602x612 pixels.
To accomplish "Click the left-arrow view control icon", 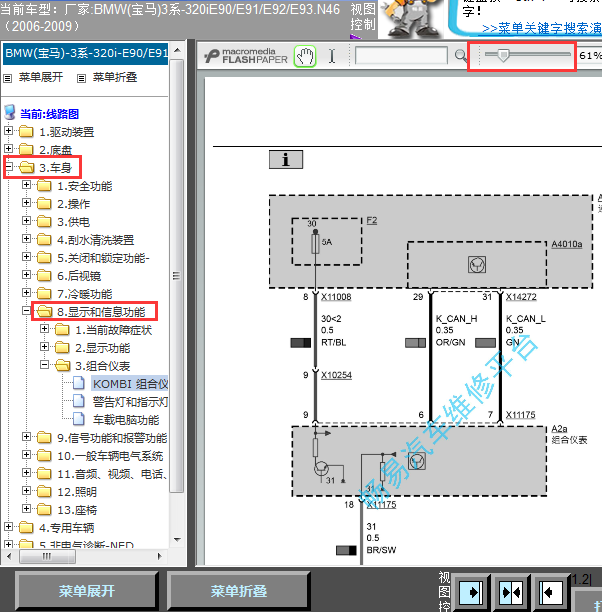I will tap(550, 592).
